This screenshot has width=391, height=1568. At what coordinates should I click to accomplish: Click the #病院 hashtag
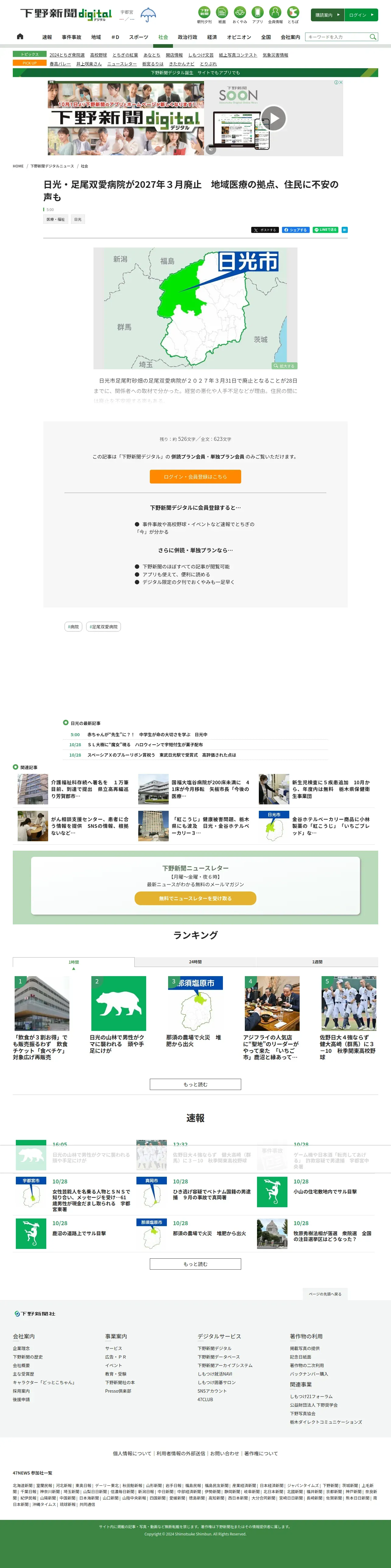(73, 626)
